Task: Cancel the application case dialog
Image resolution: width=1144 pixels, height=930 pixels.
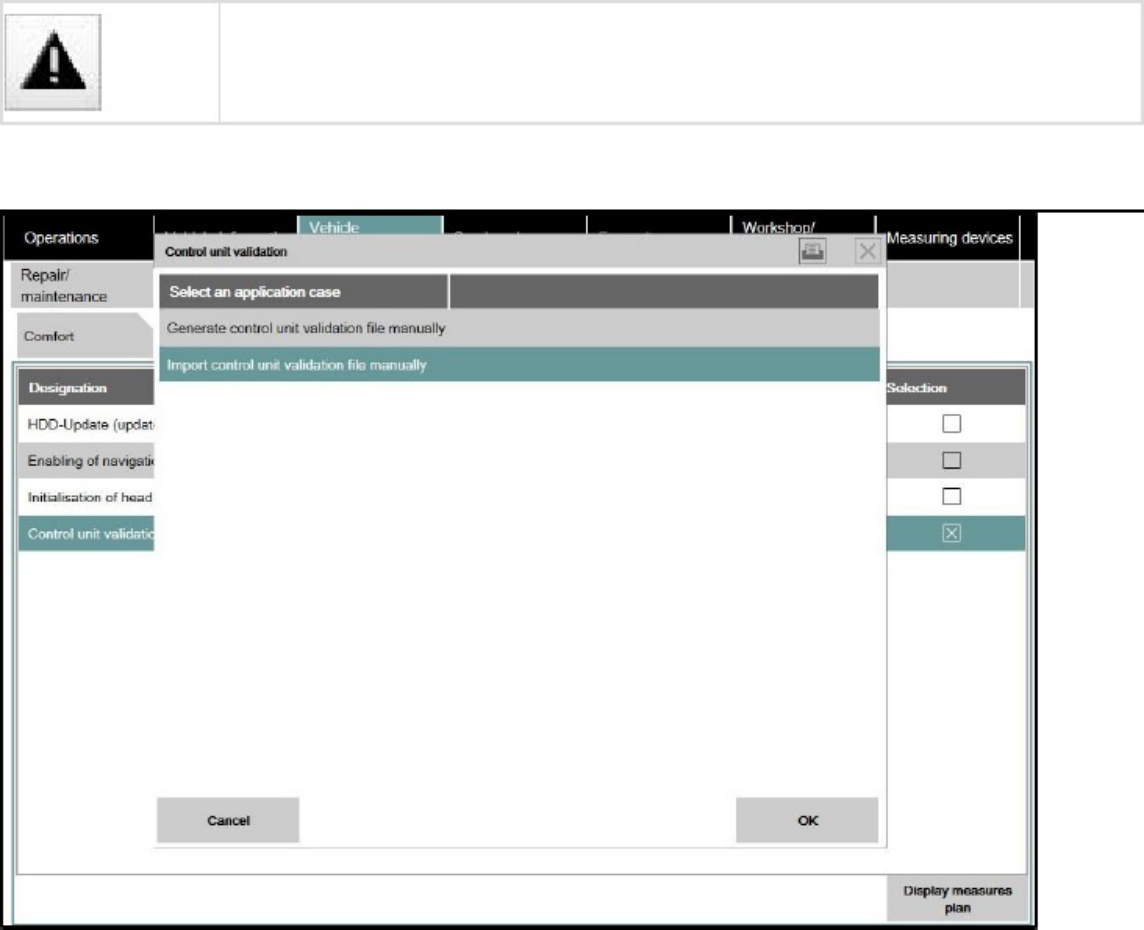Action: [228, 821]
